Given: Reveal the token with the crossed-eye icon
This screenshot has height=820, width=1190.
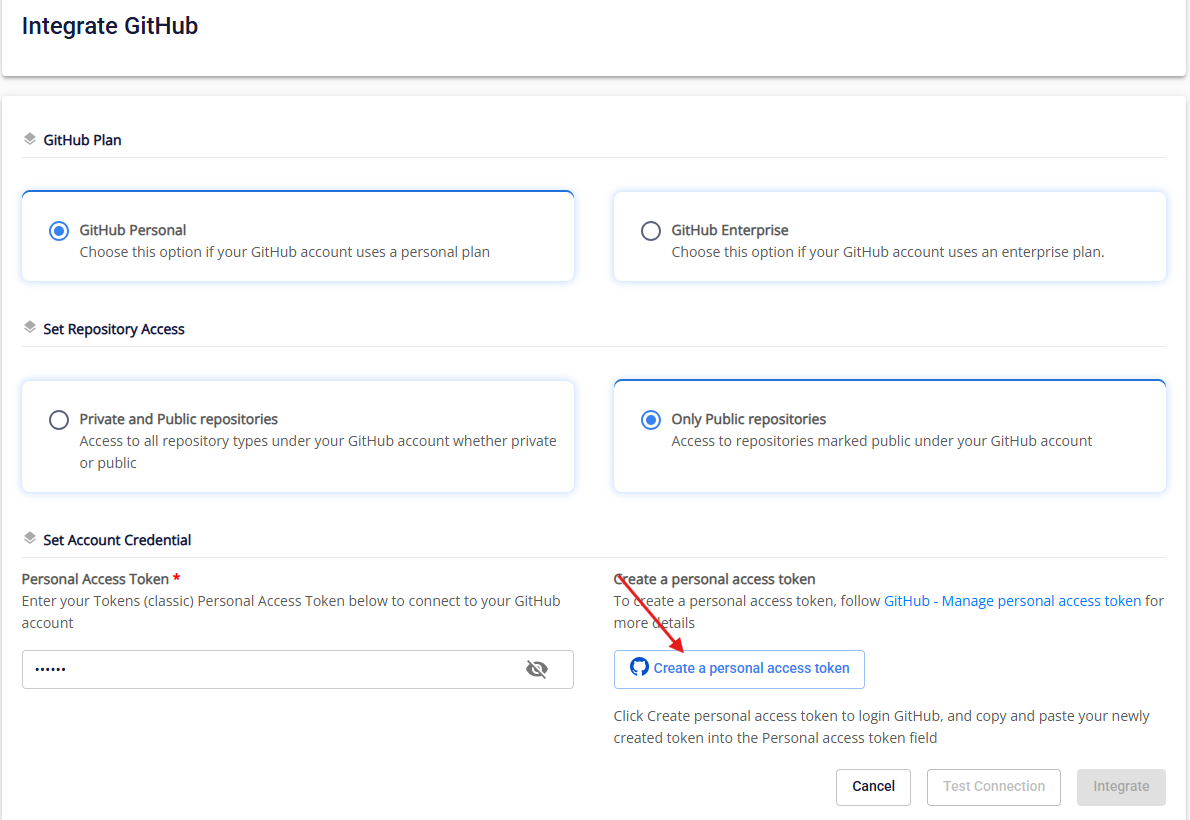Looking at the screenshot, I should pyautogui.click(x=537, y=669).
